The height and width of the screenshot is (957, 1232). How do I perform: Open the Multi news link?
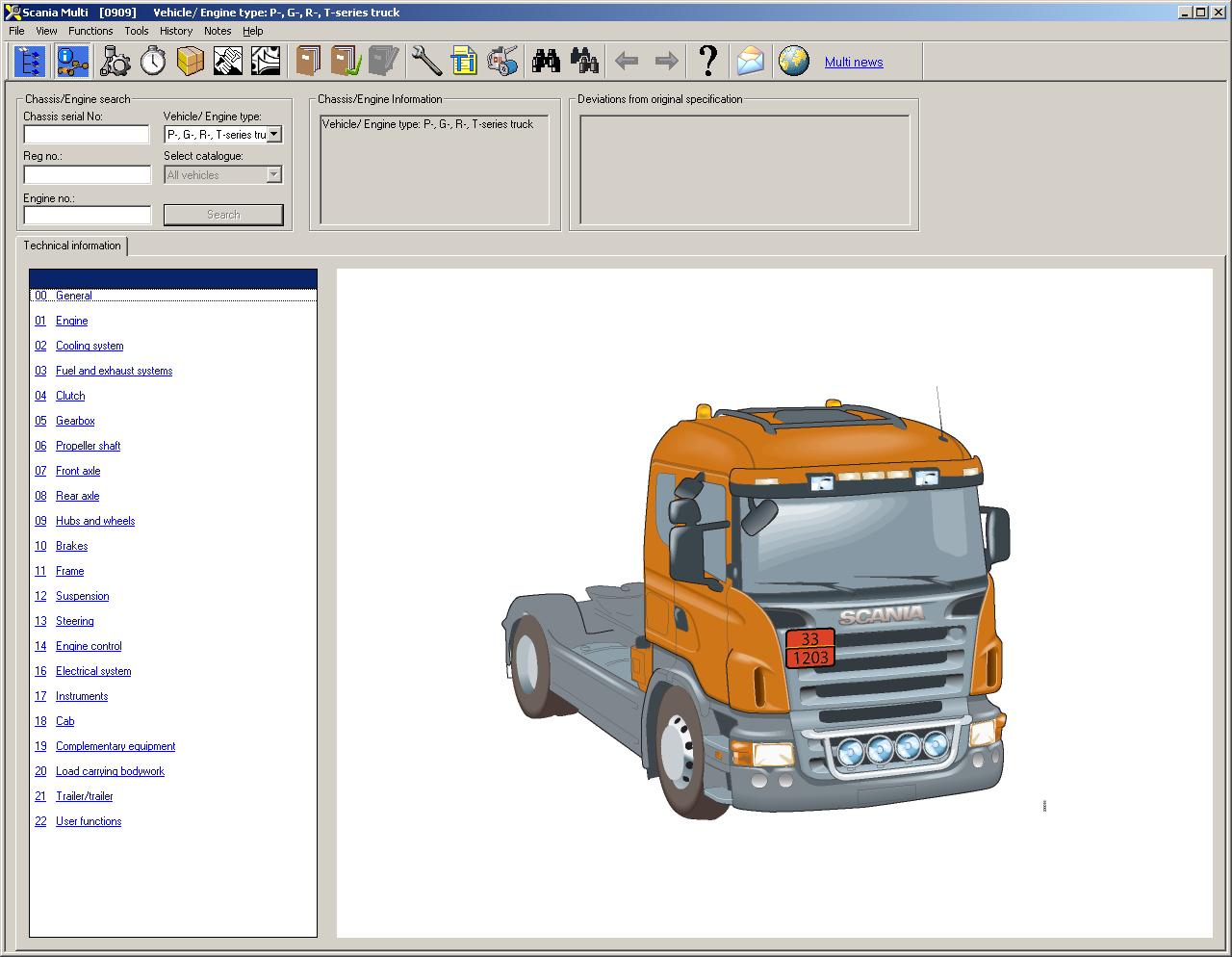854,62
